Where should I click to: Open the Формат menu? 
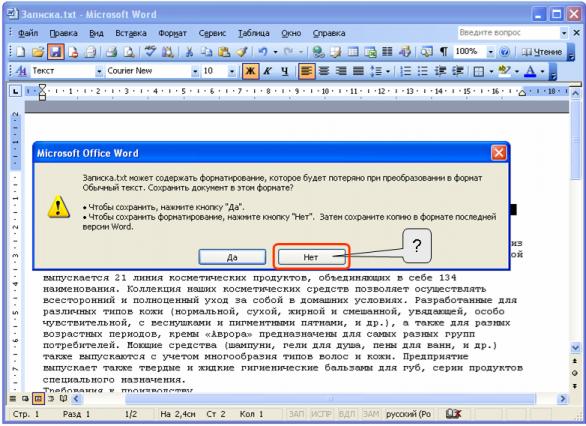pyautogui.click(x=172, y=33)
